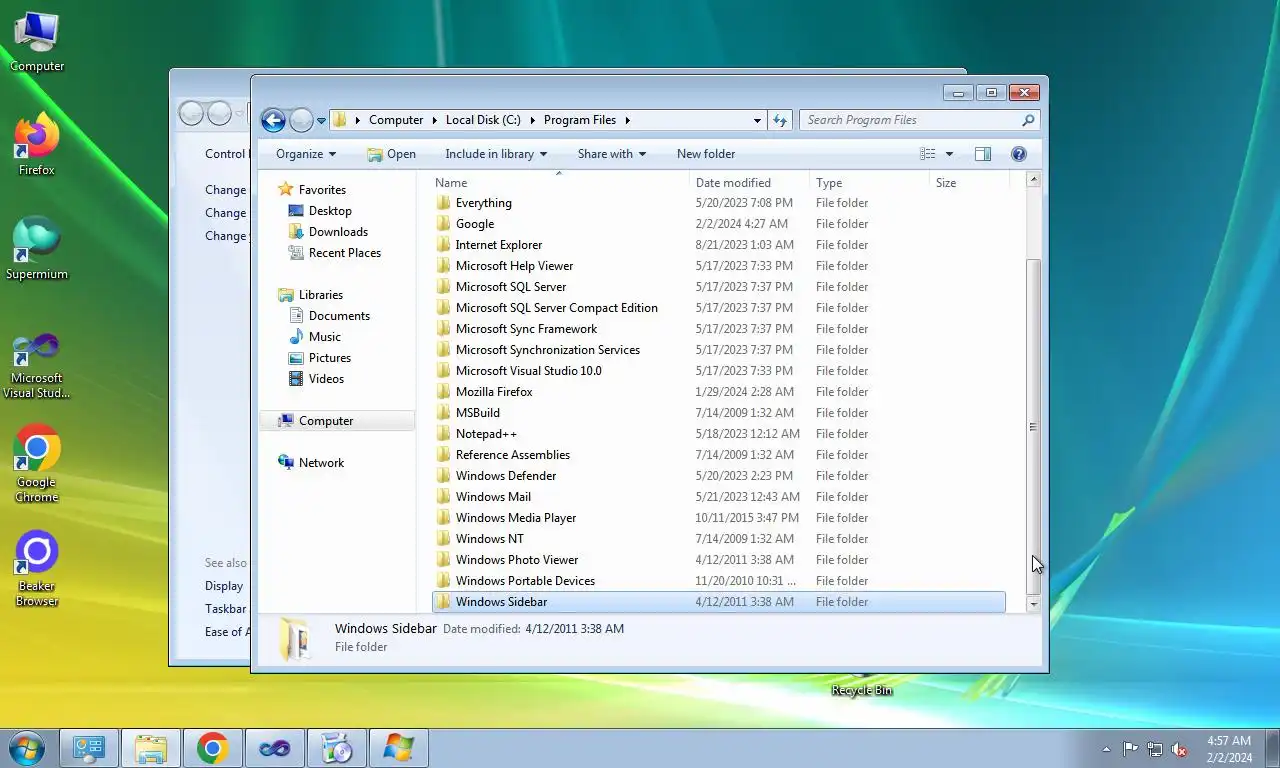Open the recent pages dropdown arrow
The height and width of the screenshot is (768, 1280).
click(x=321, y=121)
